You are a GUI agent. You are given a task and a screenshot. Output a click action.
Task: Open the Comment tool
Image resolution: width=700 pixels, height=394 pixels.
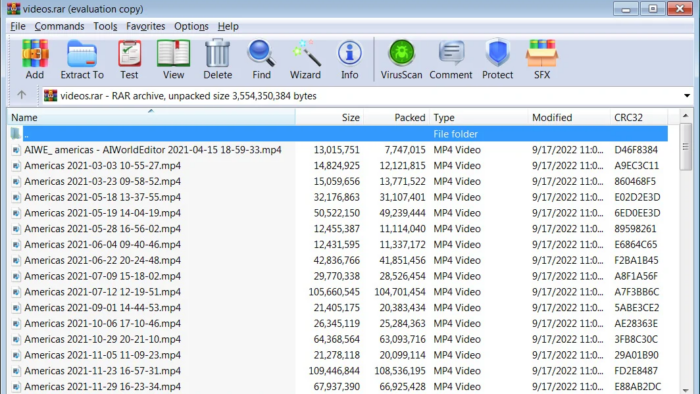(451, 59)
